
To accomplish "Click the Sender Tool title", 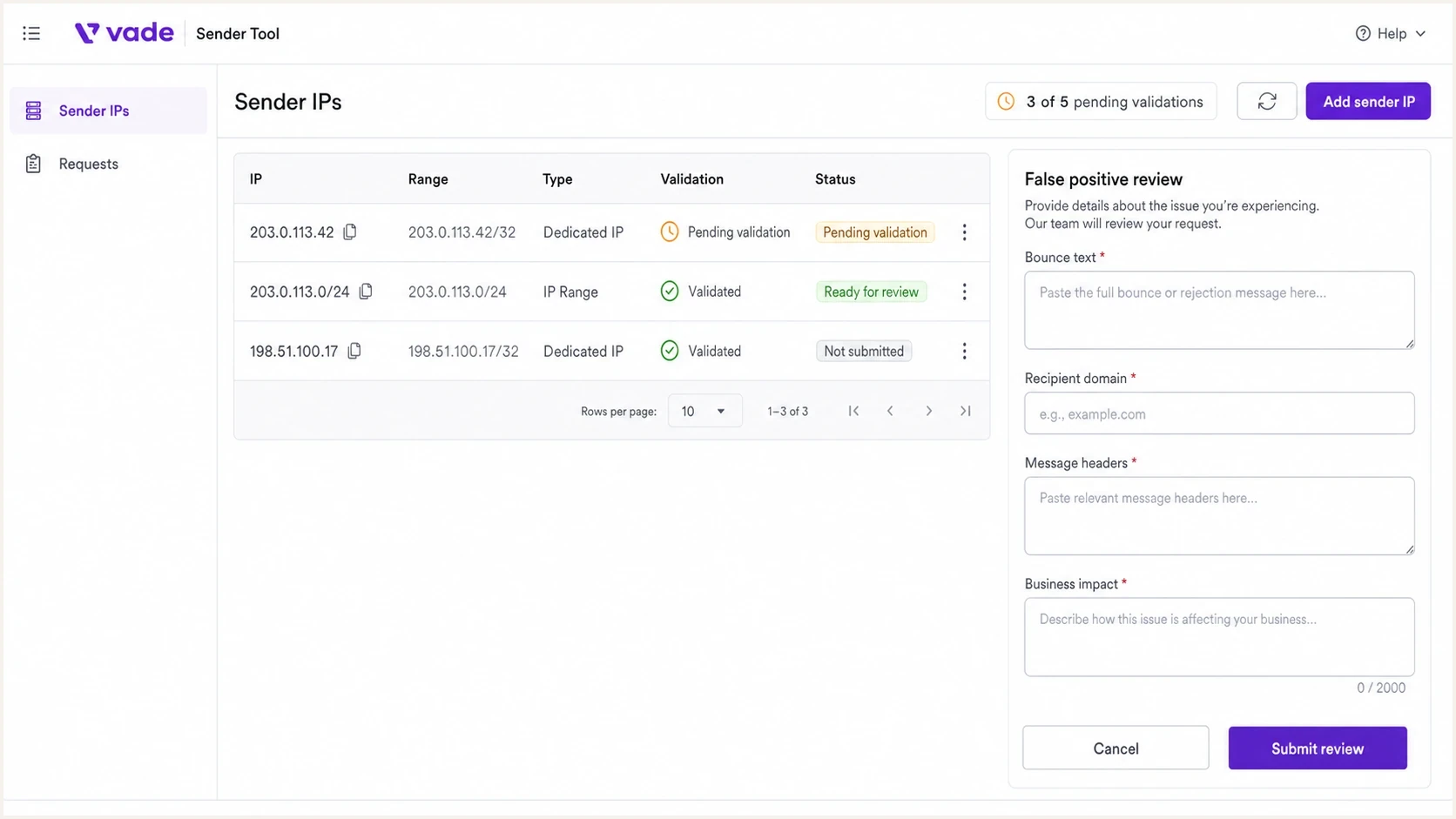I will 238,33.
